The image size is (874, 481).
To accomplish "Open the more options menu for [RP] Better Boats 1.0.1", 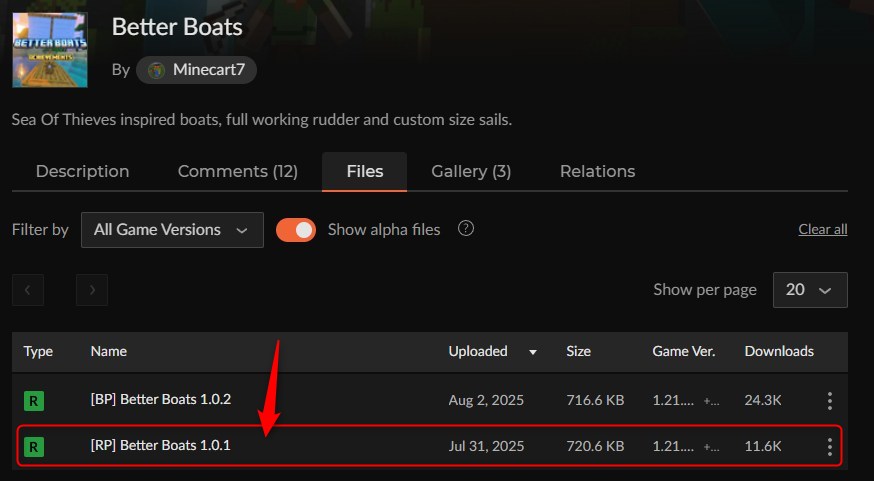I will point(830,446).
